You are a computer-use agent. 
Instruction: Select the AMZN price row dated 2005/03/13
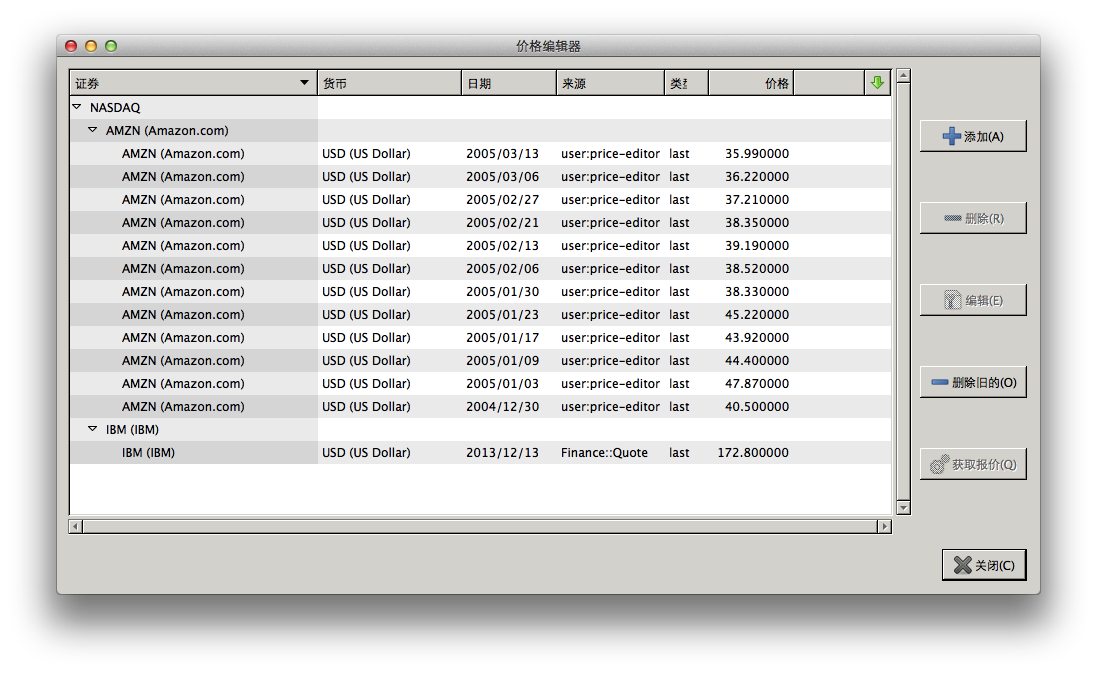pos(480,153)
